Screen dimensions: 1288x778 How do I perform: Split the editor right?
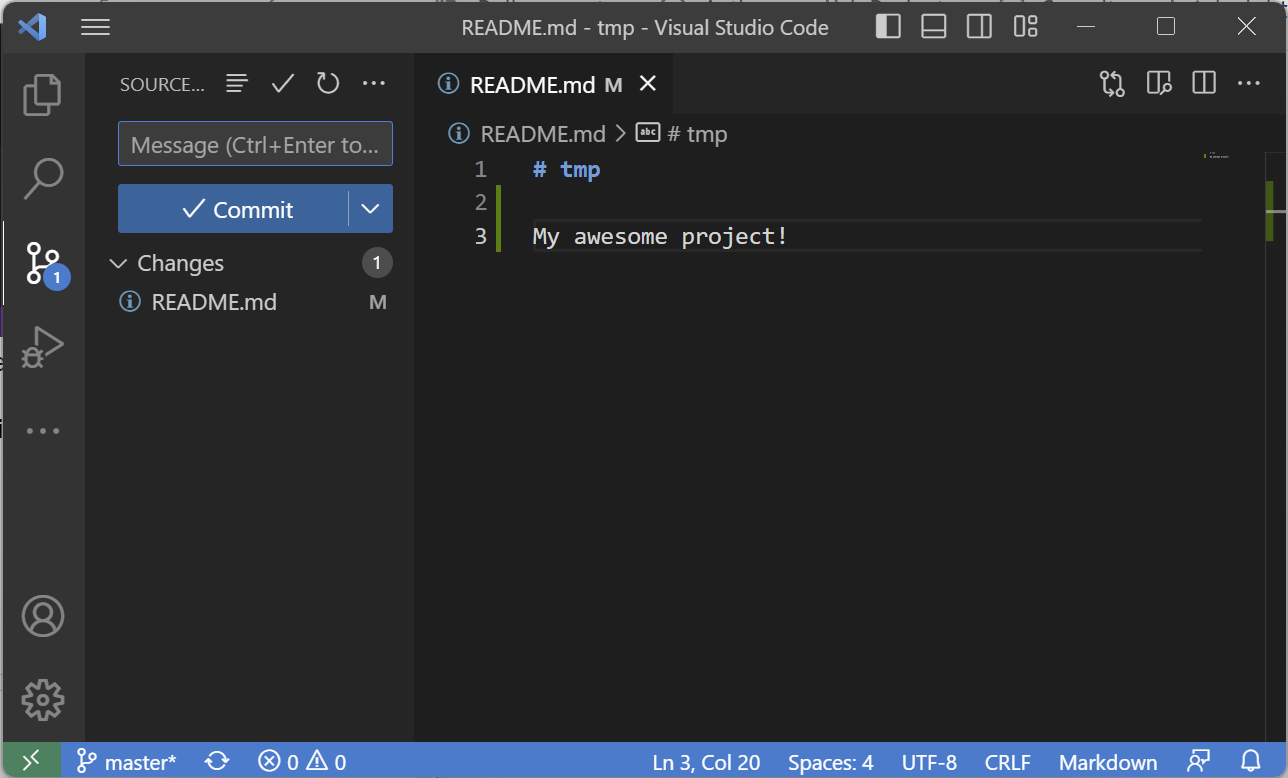point(1204,83)
